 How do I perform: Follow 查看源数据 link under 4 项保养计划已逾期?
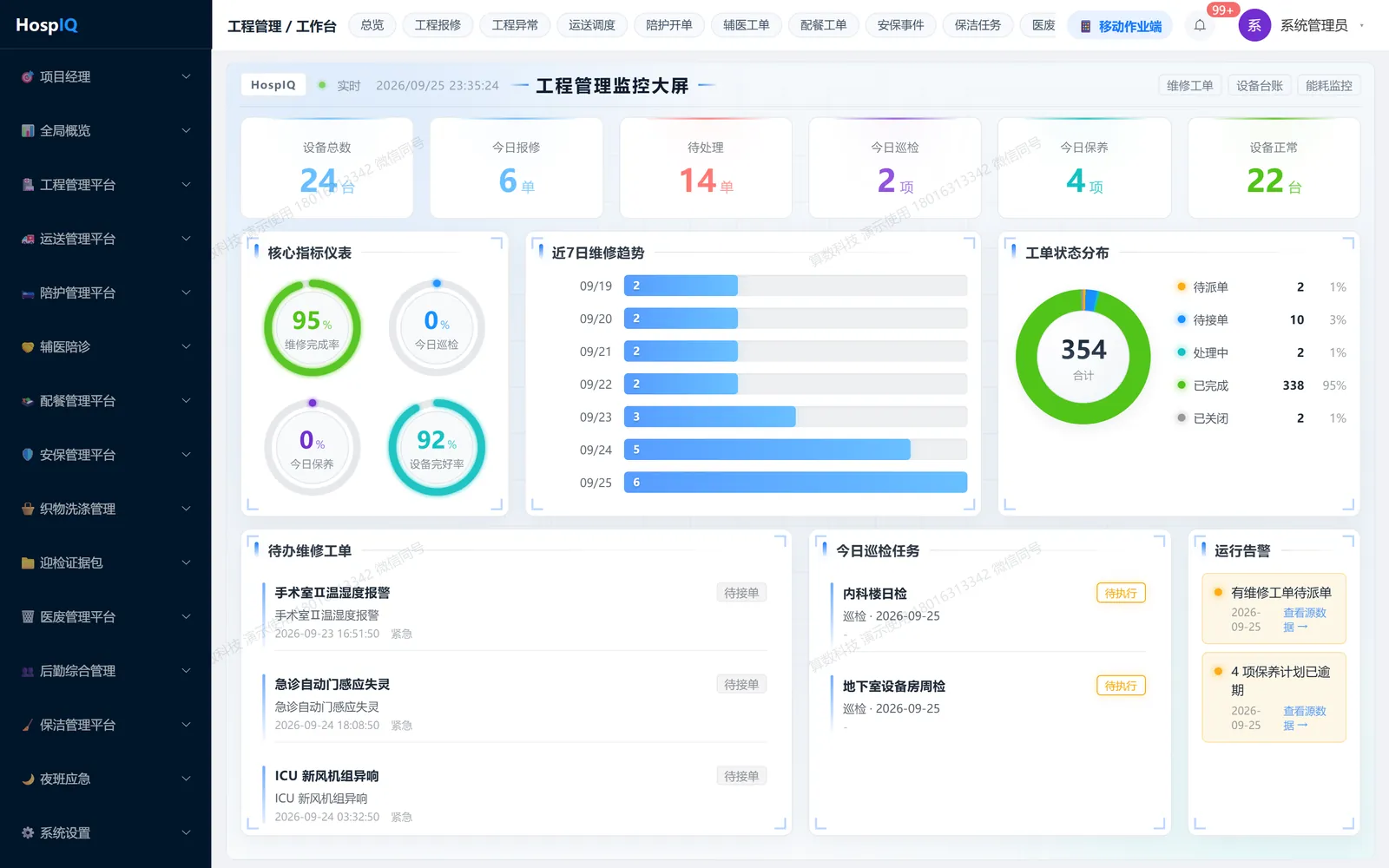point(1305,718)
